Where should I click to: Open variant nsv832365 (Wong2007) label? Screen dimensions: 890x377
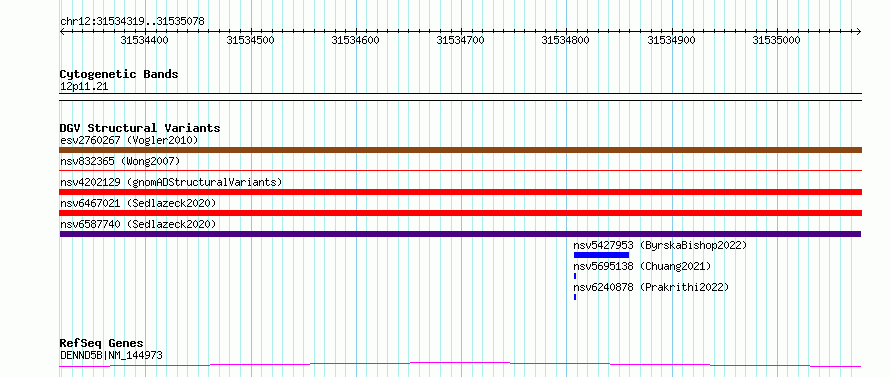tap(120, 161)
